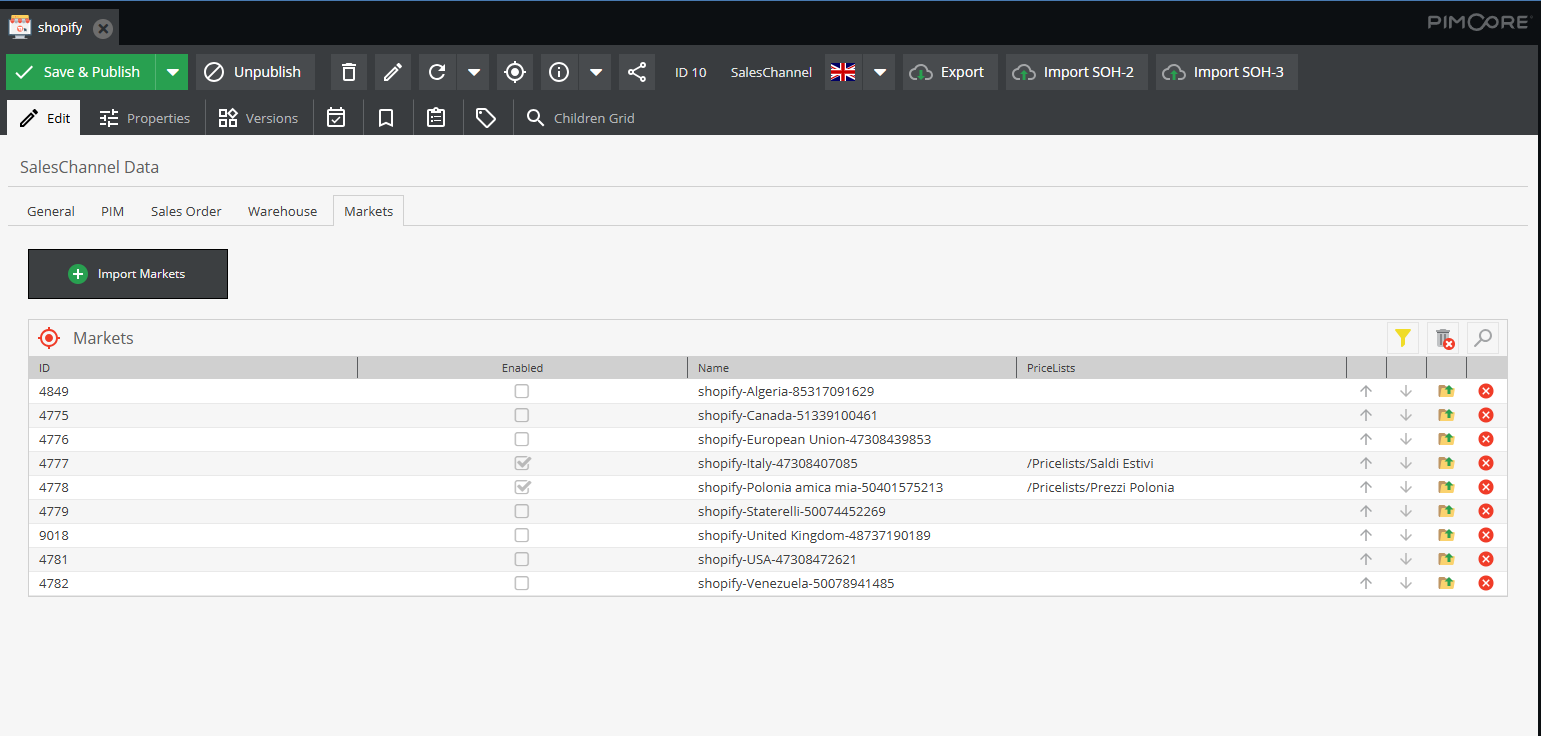
Task: Disable the shopify-Italy Enabled checkbox
Action: tap(521, 463)
